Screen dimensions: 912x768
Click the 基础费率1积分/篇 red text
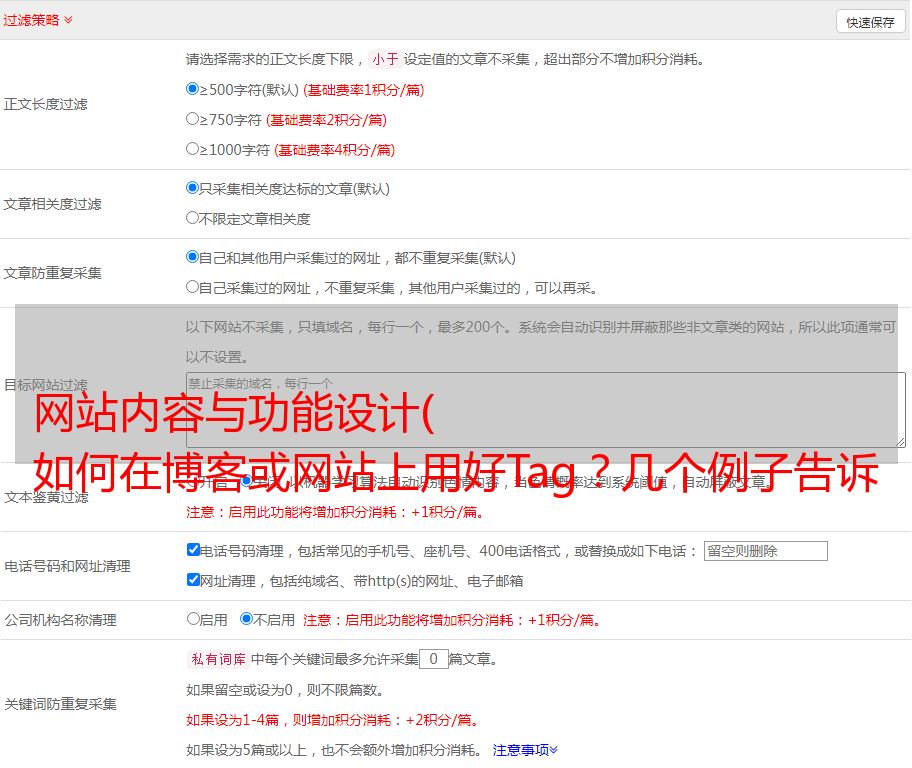tap(364, 90)
